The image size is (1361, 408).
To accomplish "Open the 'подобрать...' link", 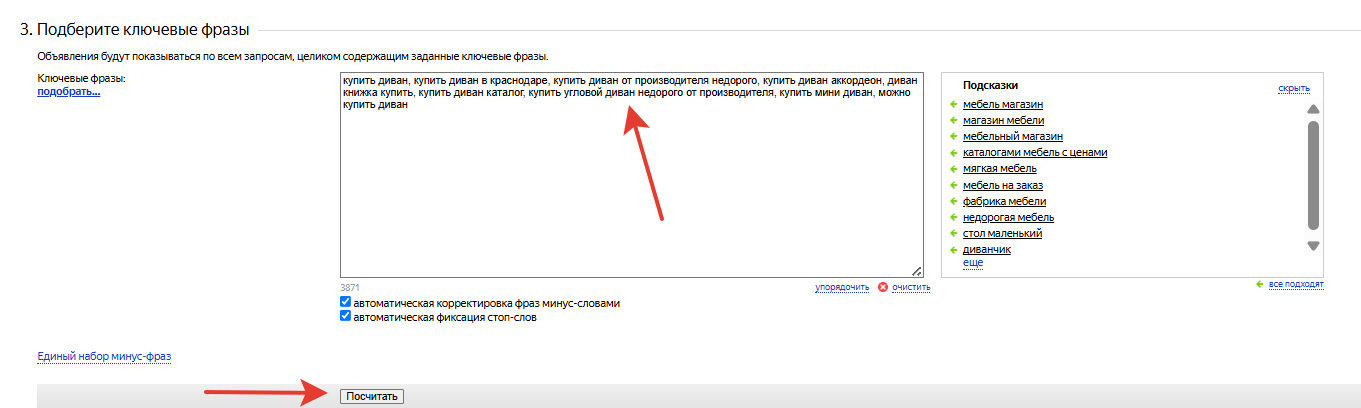I will pos(69,92).
